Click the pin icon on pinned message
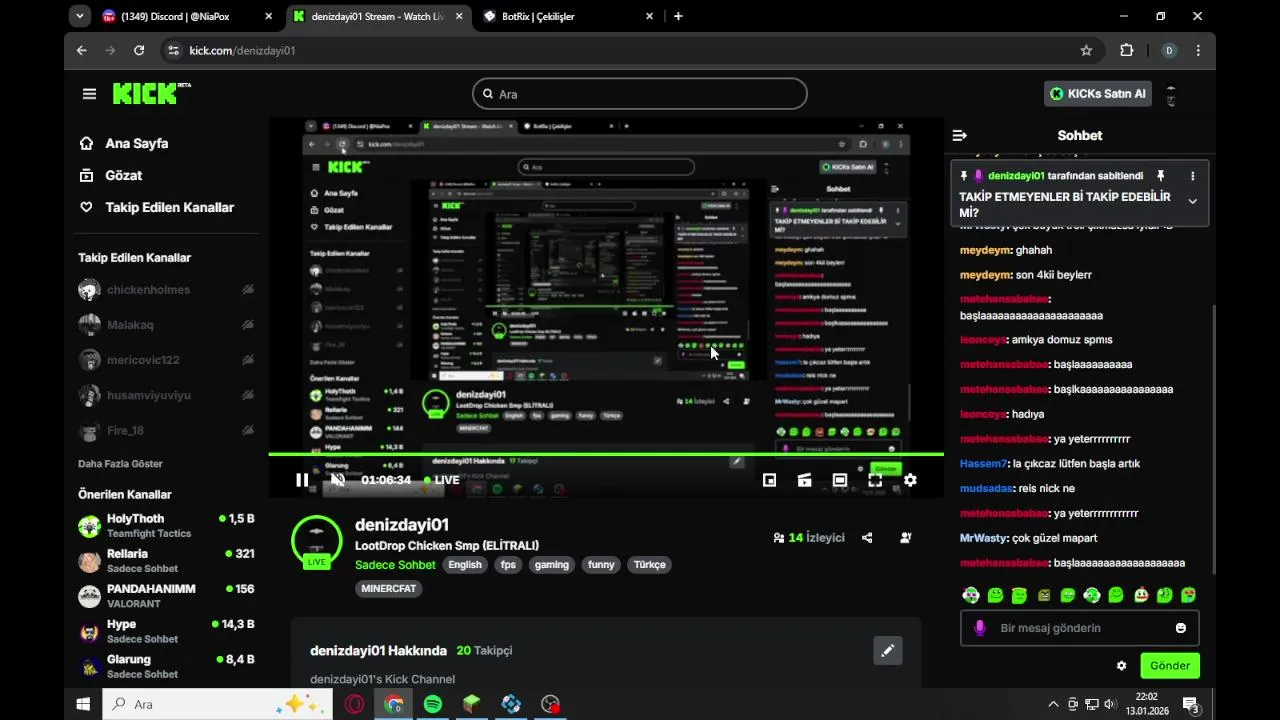The image size is (1280, 720). tap(1160, 176)
